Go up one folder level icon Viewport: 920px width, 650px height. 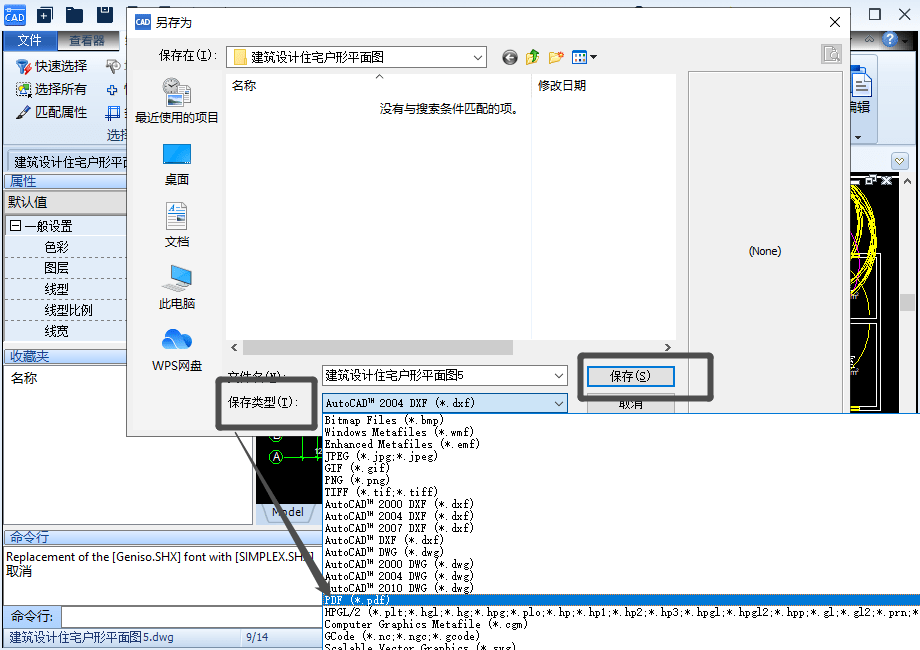pyautogui.click(x=533, y=57)
